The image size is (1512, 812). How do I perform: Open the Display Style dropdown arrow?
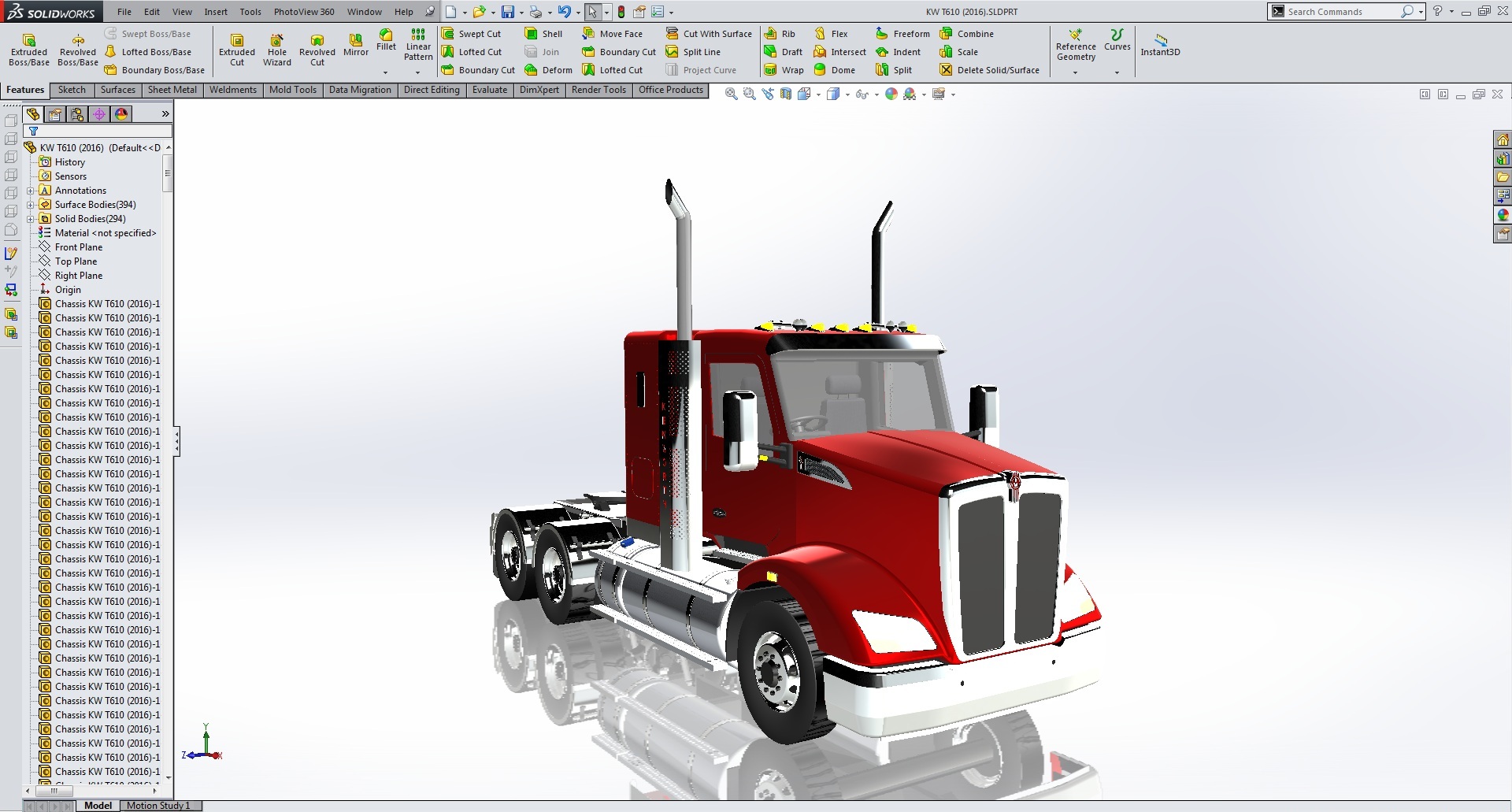pos(847,95)
